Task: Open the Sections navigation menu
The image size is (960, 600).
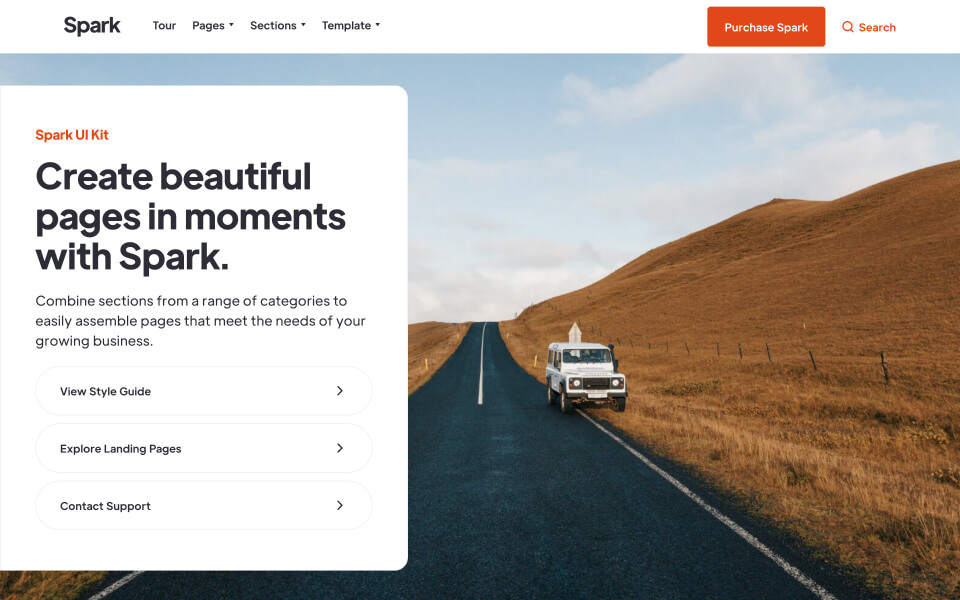Action: pos(277,26)
